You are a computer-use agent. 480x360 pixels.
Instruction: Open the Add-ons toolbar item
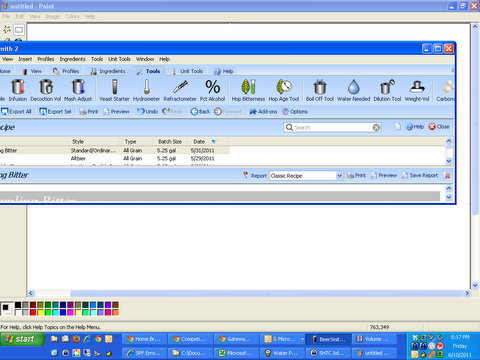click(263, 112)
